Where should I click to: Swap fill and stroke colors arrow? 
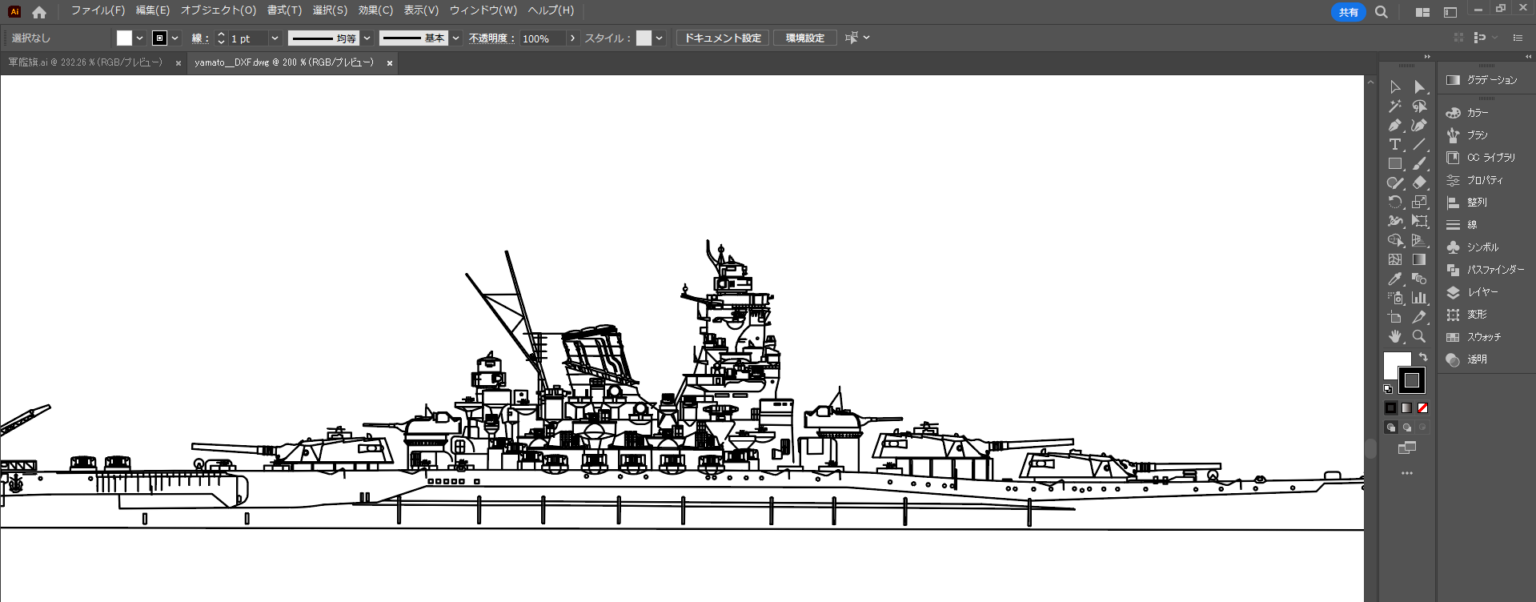1422,357
